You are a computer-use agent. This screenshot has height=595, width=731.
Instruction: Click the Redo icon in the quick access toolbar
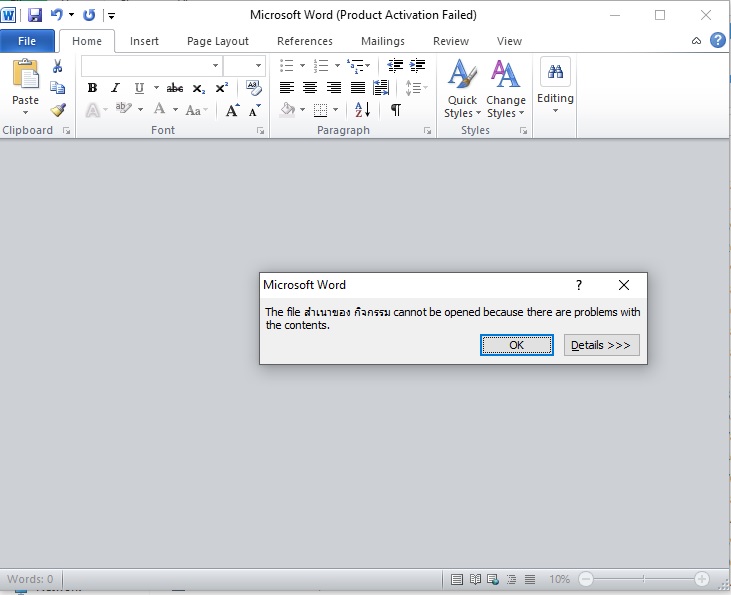(89, 15)
